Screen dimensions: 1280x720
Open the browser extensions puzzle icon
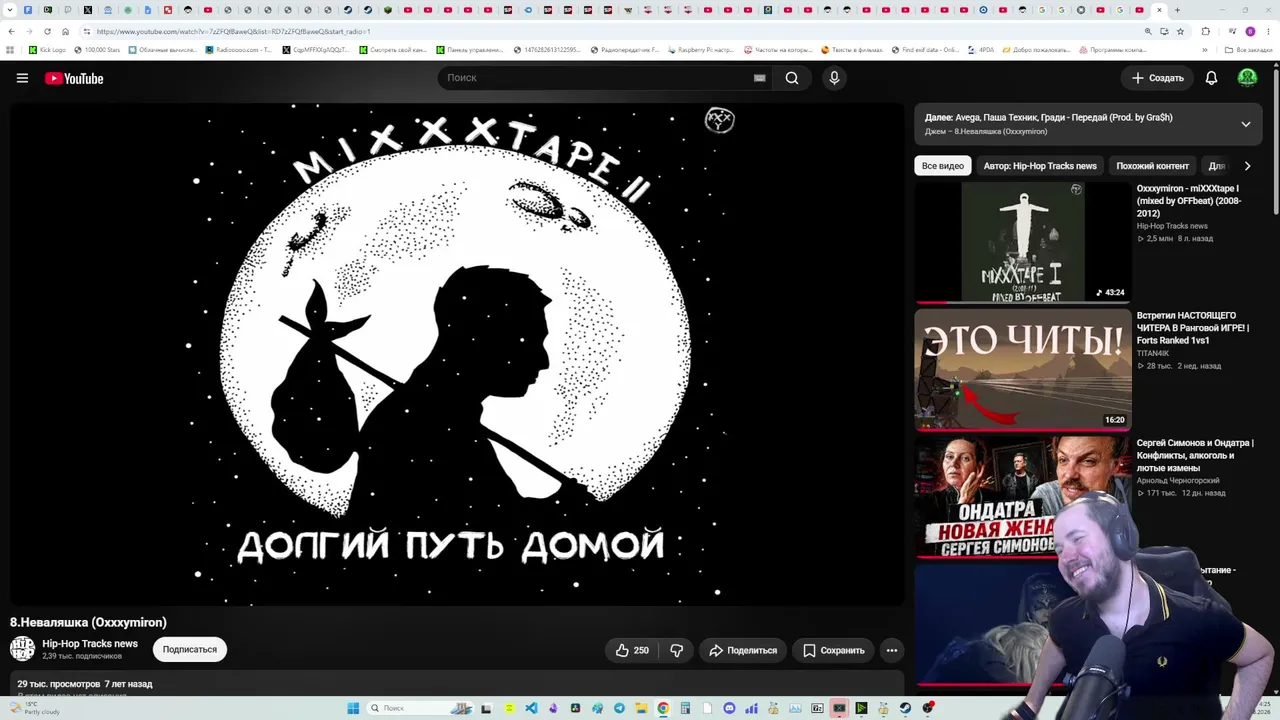pos(1206,31)
